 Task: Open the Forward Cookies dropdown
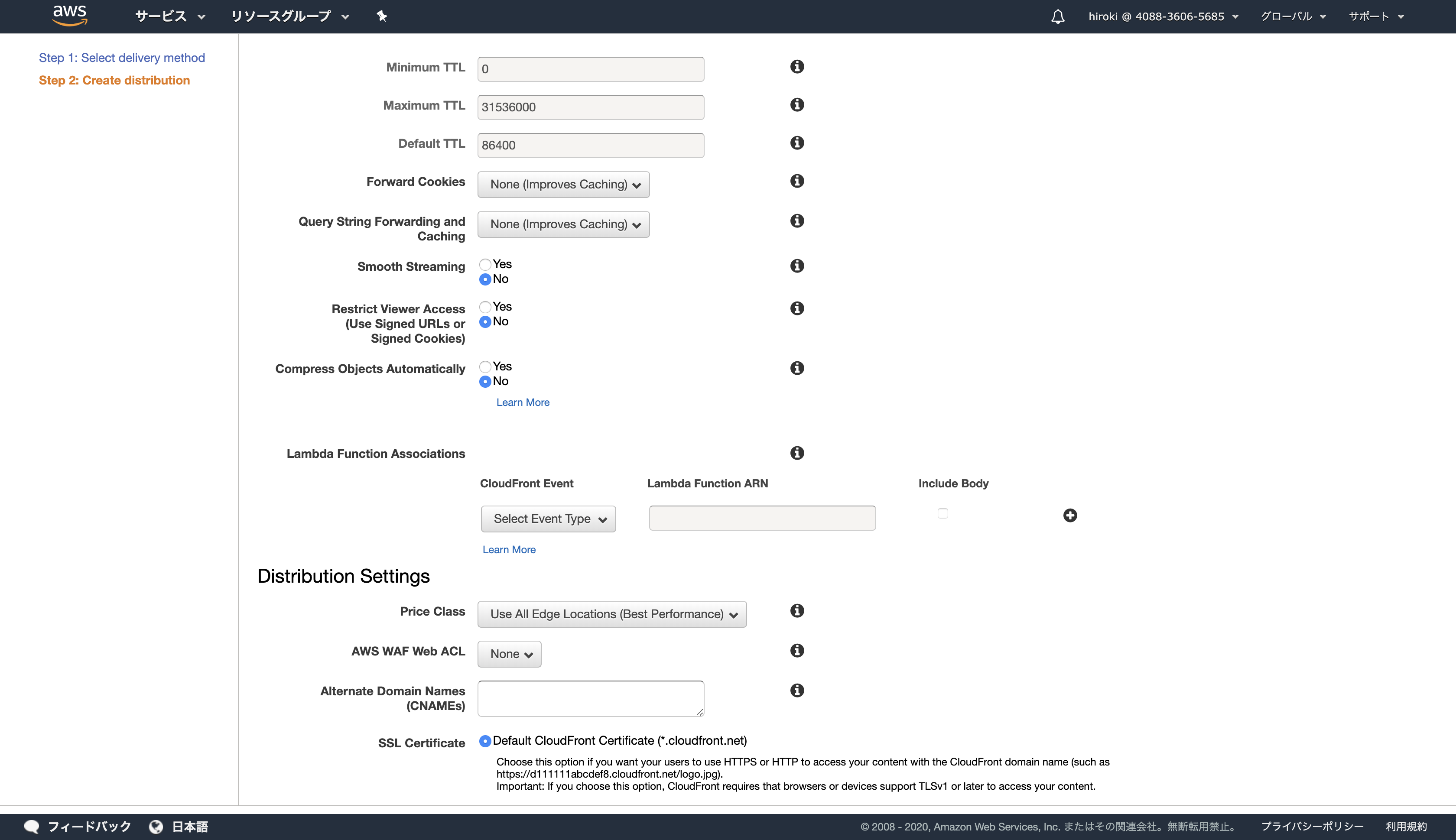[x=563, y=185]
